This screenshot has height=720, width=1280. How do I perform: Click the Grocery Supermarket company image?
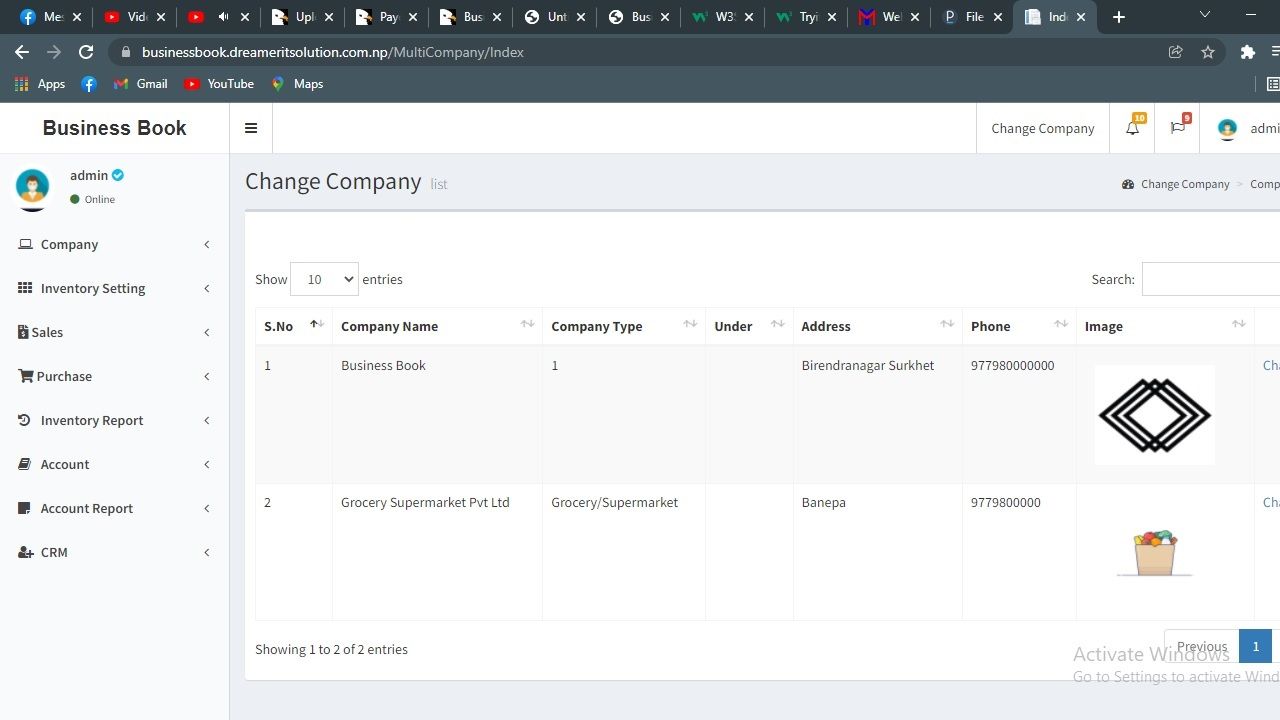(x=1154, y=553)
